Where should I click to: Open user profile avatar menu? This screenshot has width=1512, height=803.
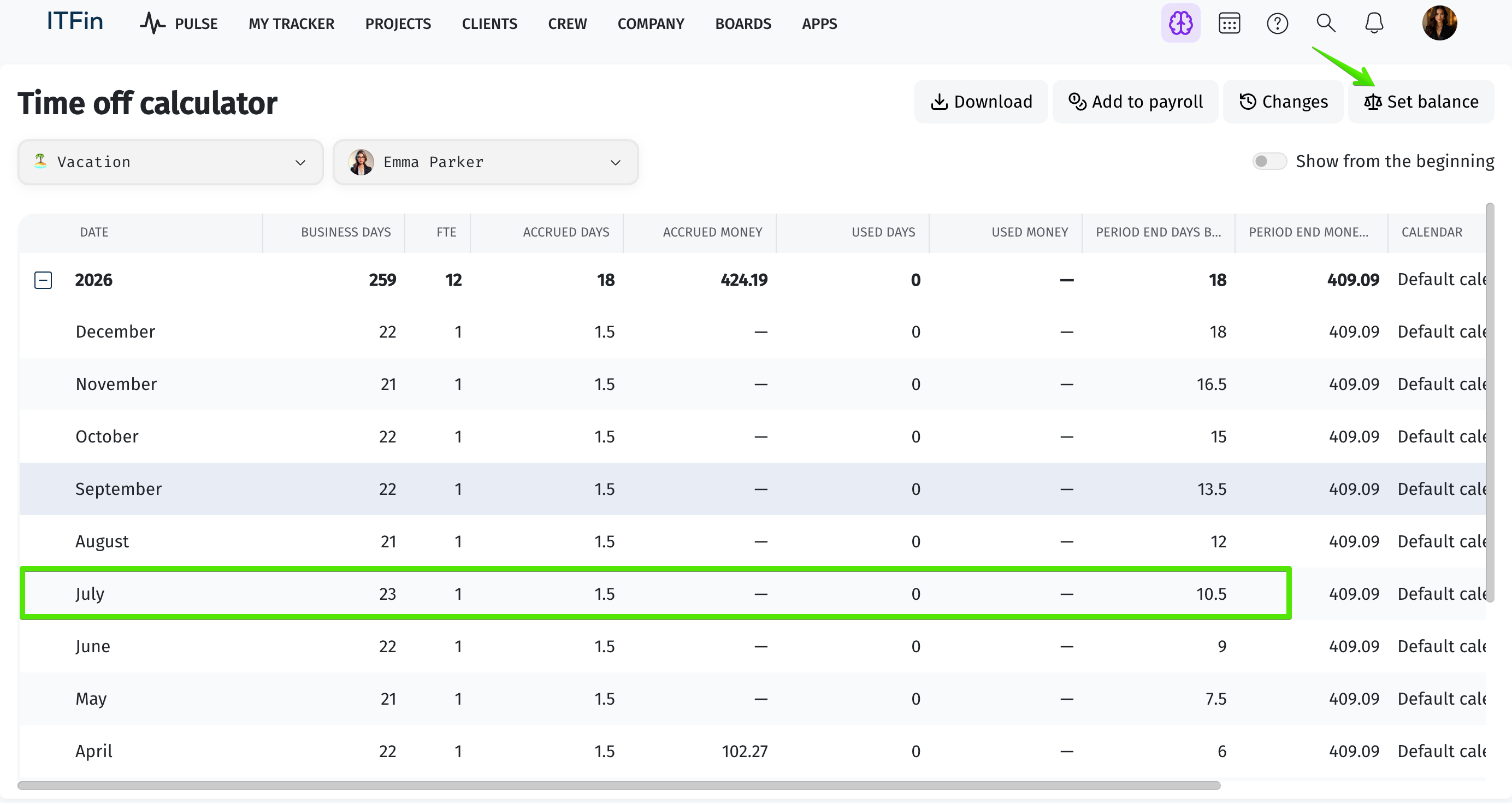pos(1439,23)
